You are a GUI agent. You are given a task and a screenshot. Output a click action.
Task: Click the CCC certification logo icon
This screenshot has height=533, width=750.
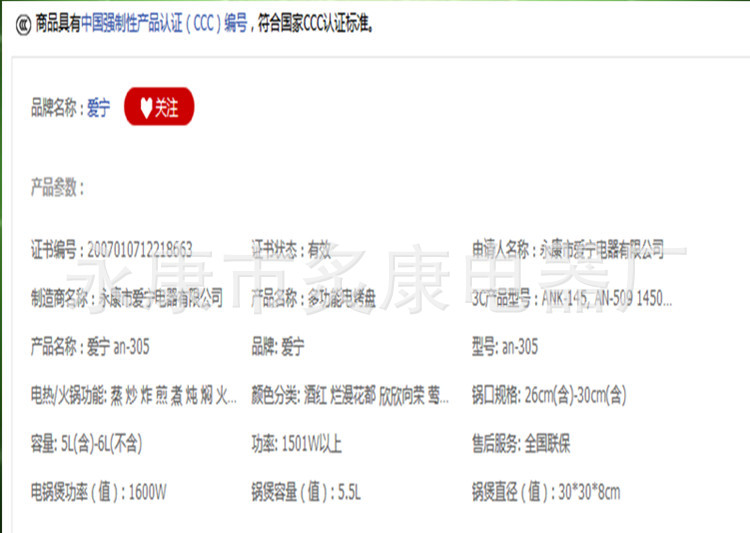point(23,24)
